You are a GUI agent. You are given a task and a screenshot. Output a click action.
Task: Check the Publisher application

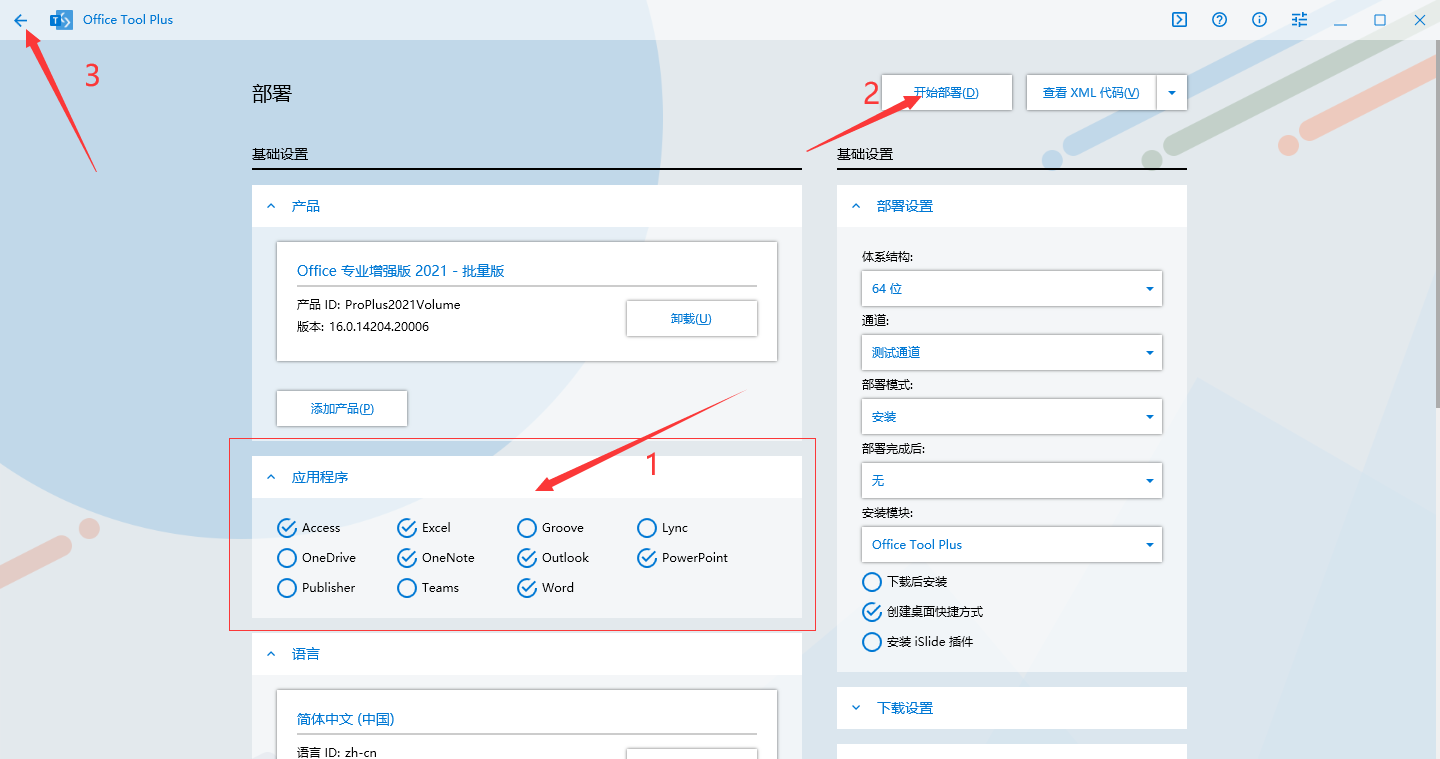coord(287,588)
